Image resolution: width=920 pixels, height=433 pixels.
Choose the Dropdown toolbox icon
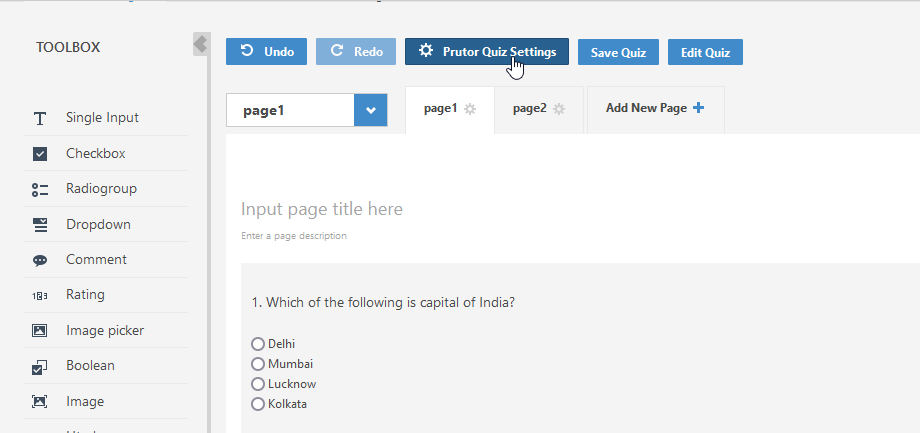coord(40,225)
